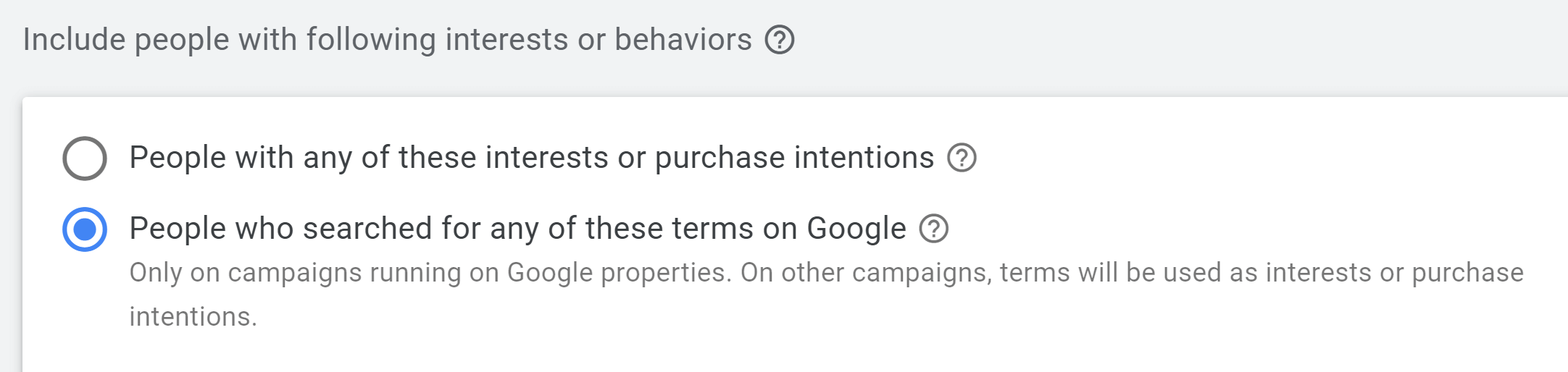The image size is (1568, 372).
Task: Choose the unselected radio button option
Action: point(85,158)
